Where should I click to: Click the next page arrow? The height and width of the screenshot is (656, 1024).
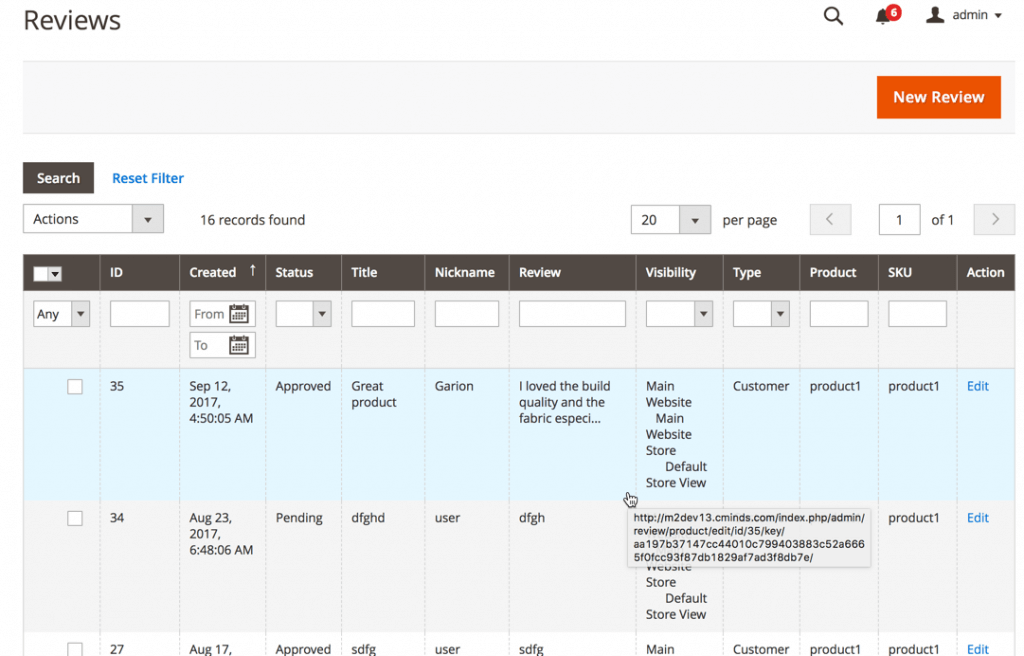993,219
